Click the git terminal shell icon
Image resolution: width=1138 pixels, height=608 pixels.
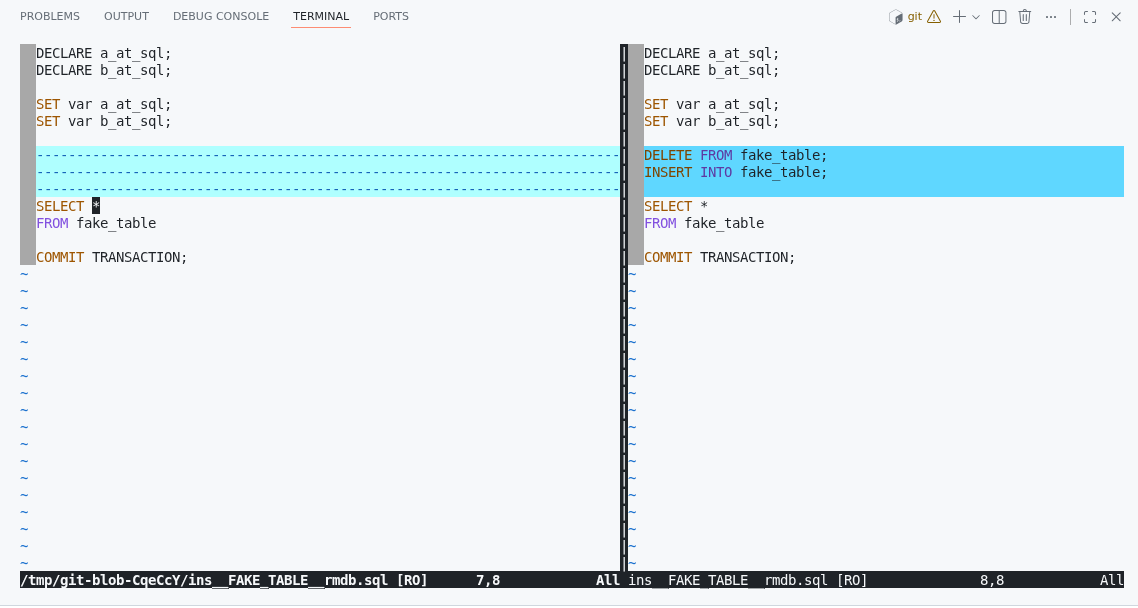tap(896, 17)
